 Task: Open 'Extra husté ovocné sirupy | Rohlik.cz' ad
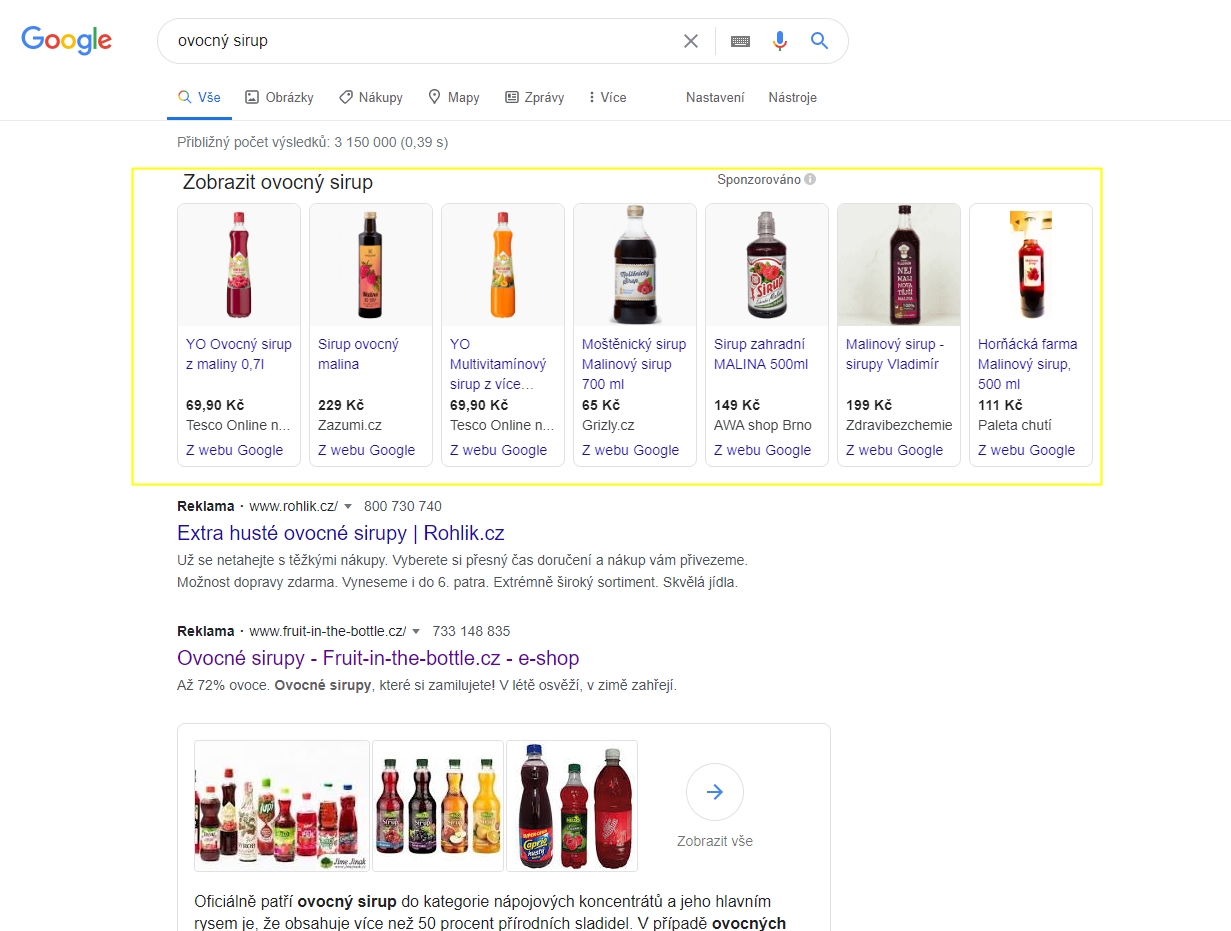[341, 532]
